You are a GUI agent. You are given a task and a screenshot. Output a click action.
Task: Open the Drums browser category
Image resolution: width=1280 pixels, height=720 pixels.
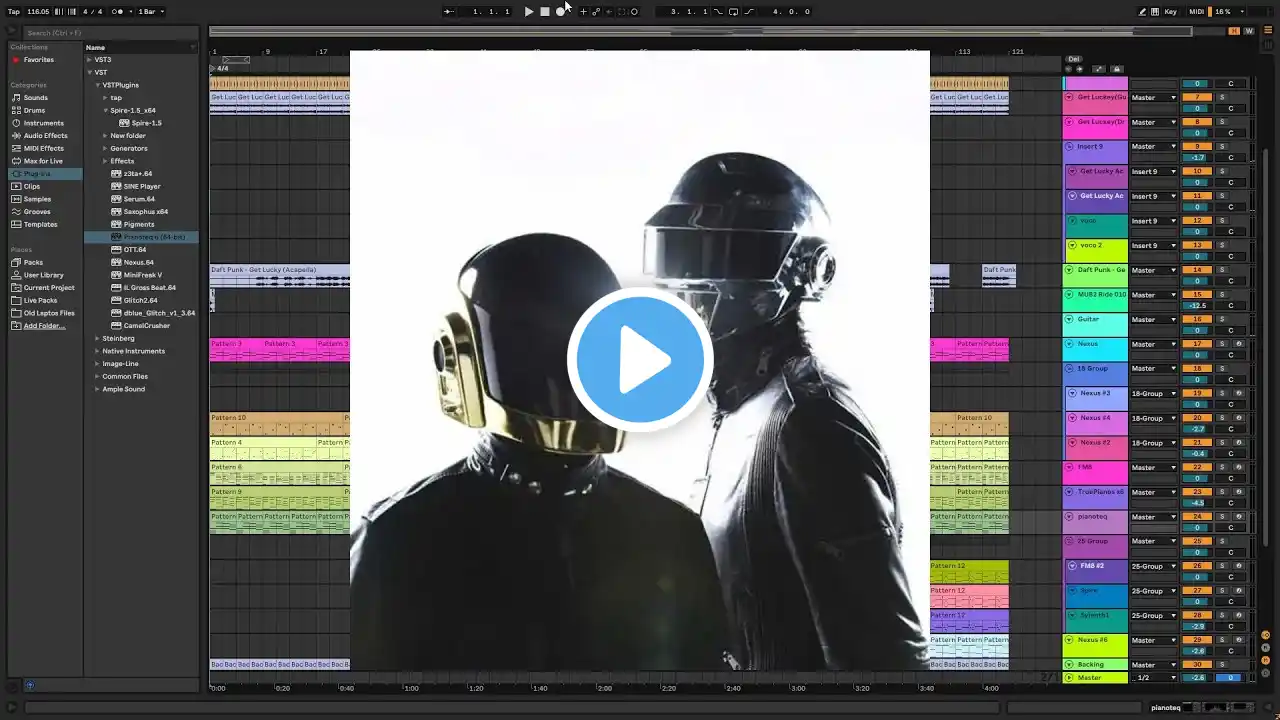[x=35, y=110]
